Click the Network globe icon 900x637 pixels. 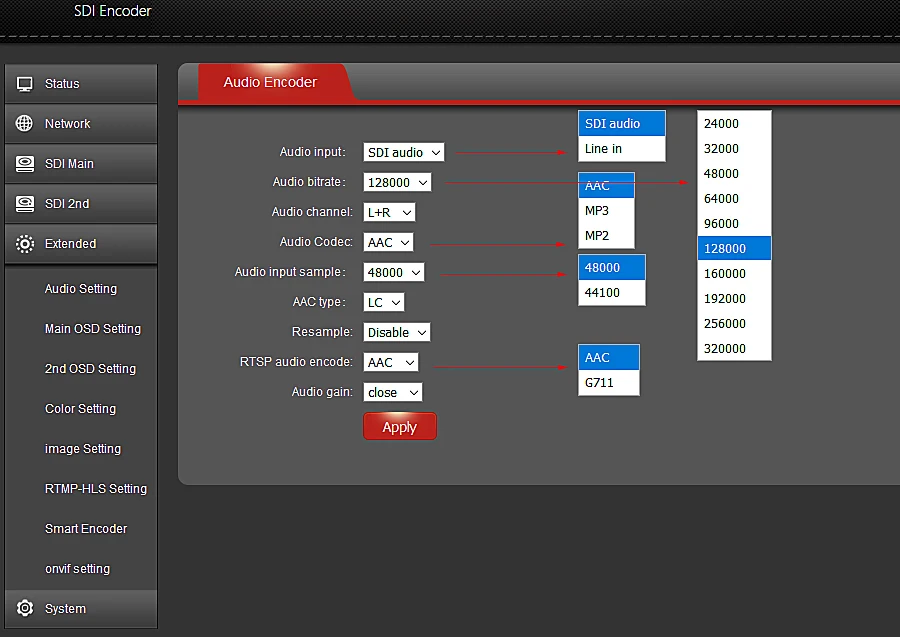click(24, 124)
